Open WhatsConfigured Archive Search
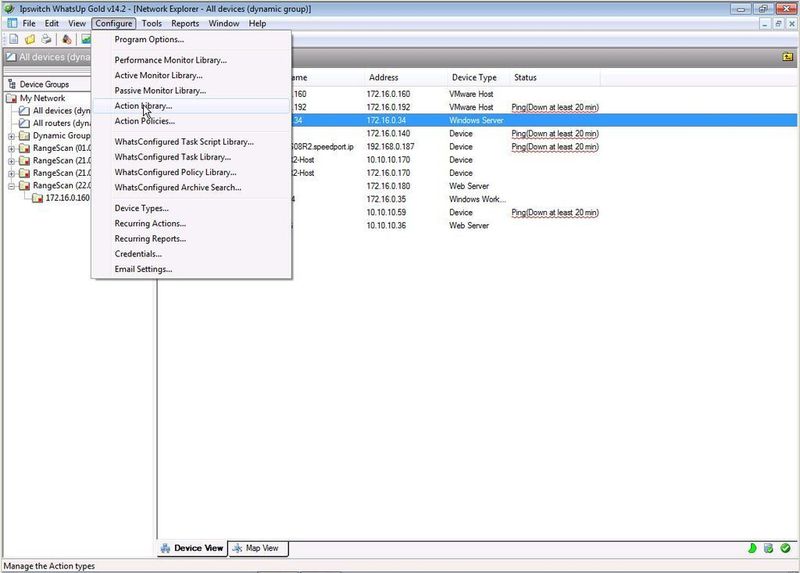 (191, 188)
